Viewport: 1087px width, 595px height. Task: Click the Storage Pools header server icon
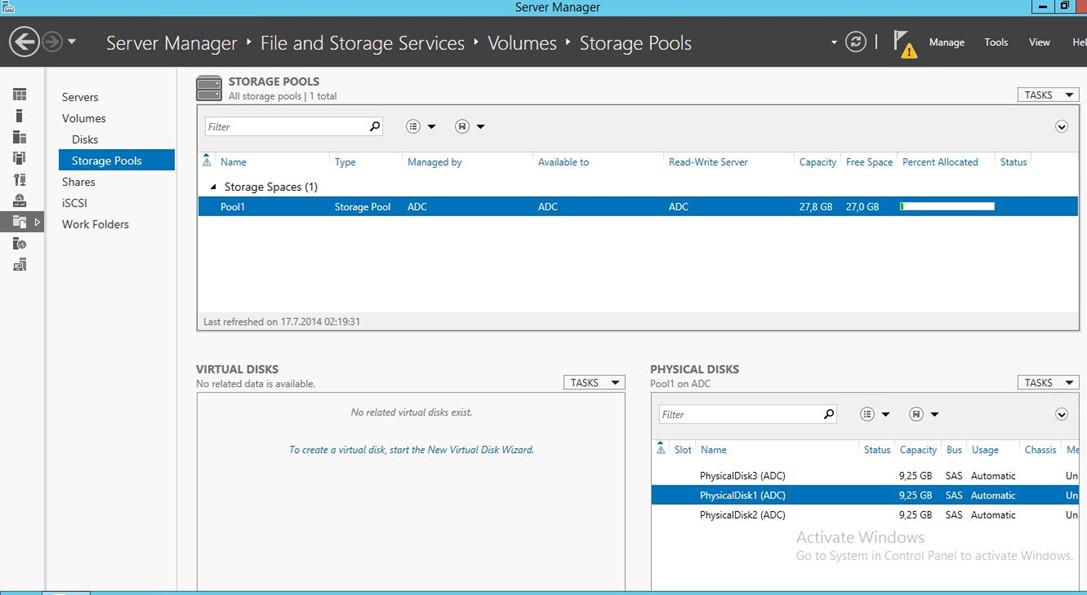209,88
